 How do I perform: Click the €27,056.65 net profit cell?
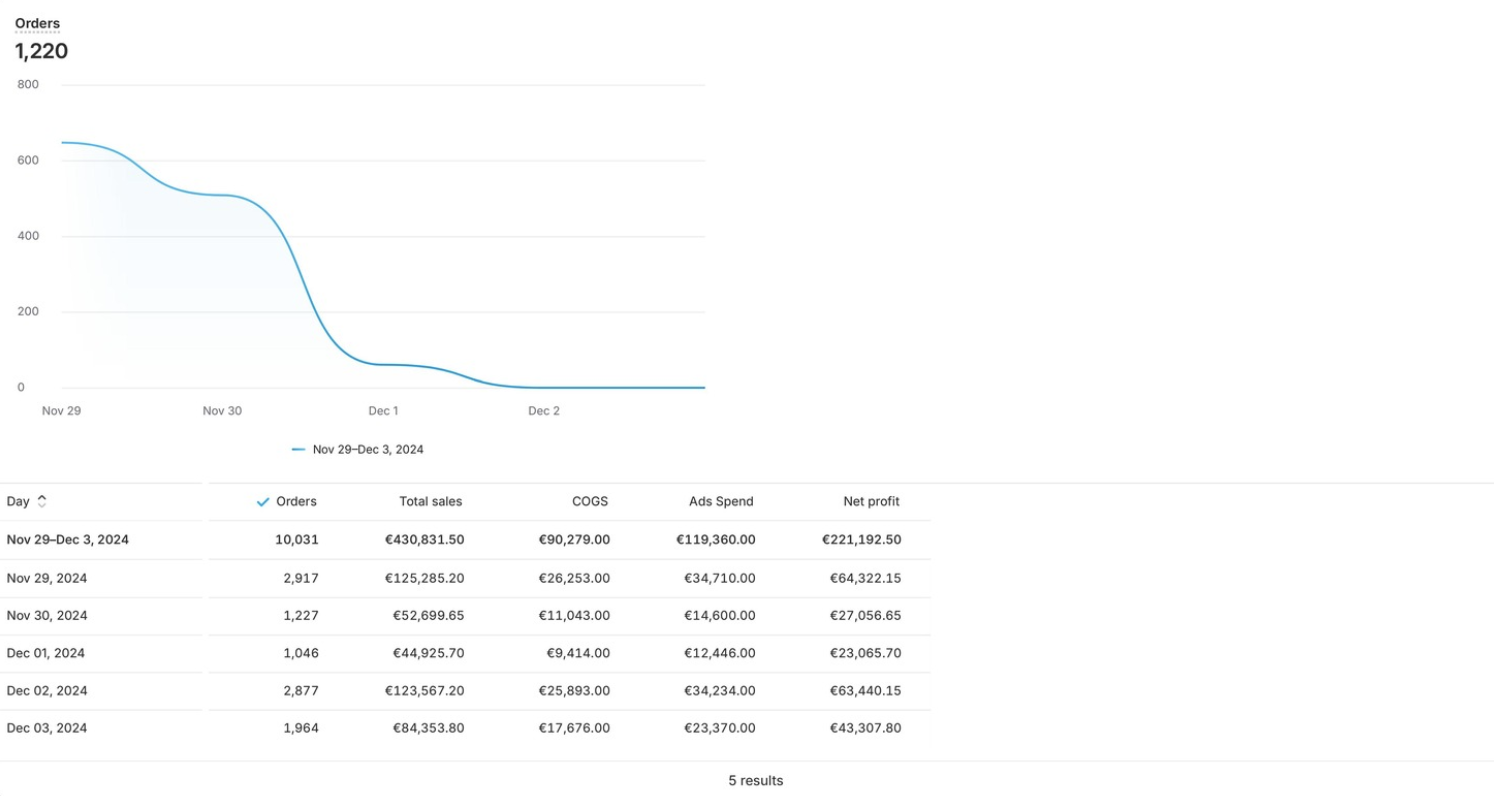tap(866, 616)
